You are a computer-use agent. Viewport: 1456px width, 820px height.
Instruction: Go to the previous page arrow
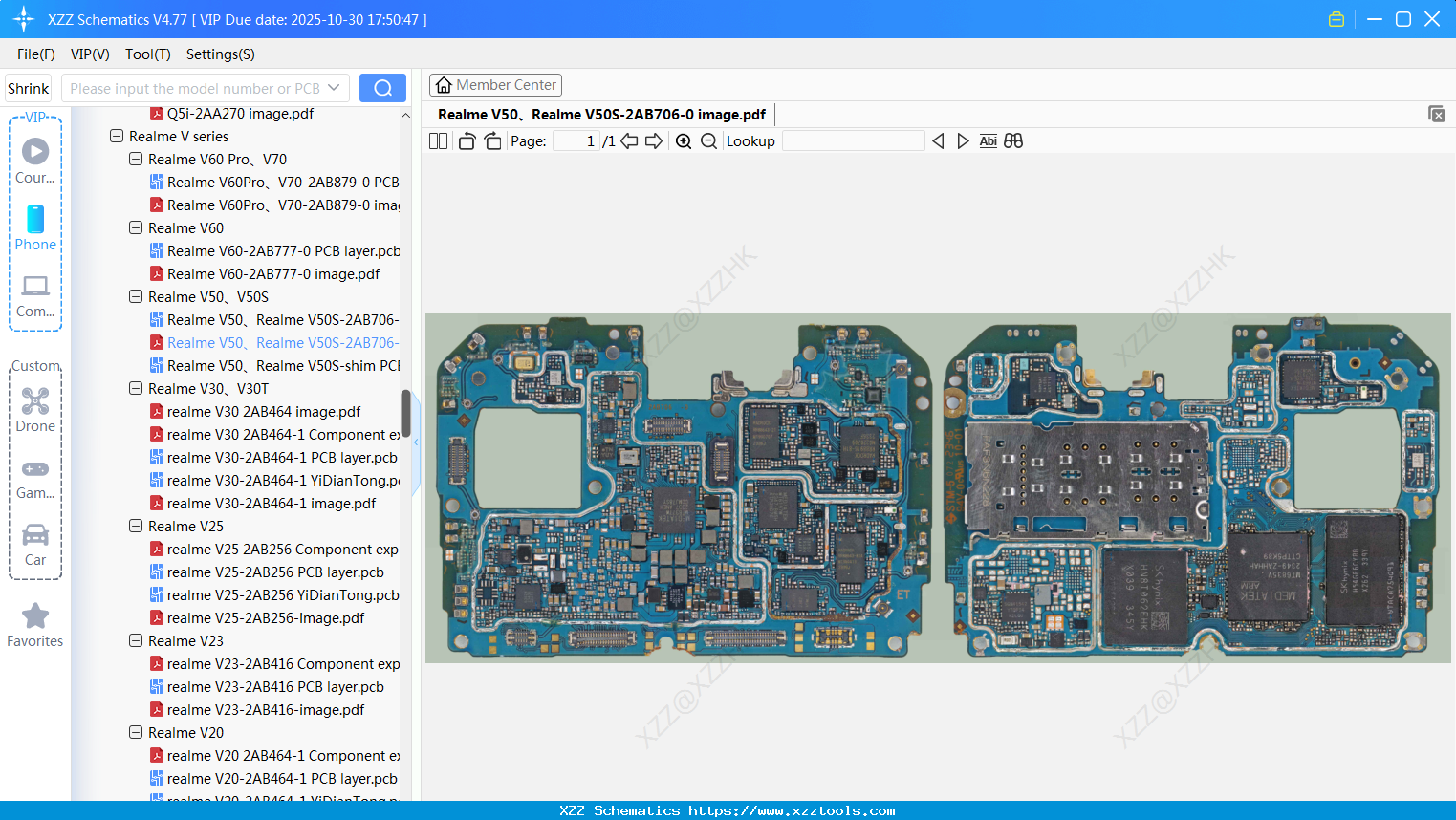click(629, 141)
